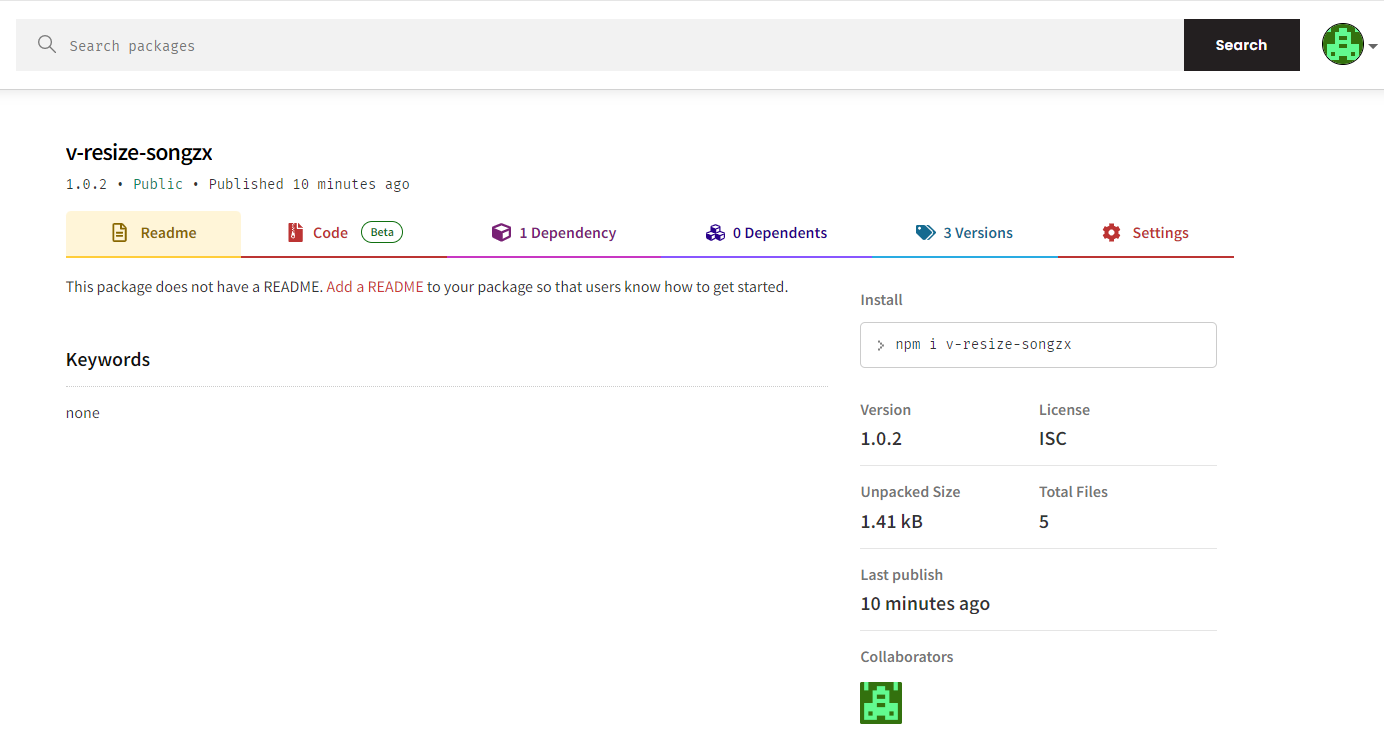This screenshot has width=1384, height=744.
Task: Open the user avatar menu
Action: click(1342, 45)
